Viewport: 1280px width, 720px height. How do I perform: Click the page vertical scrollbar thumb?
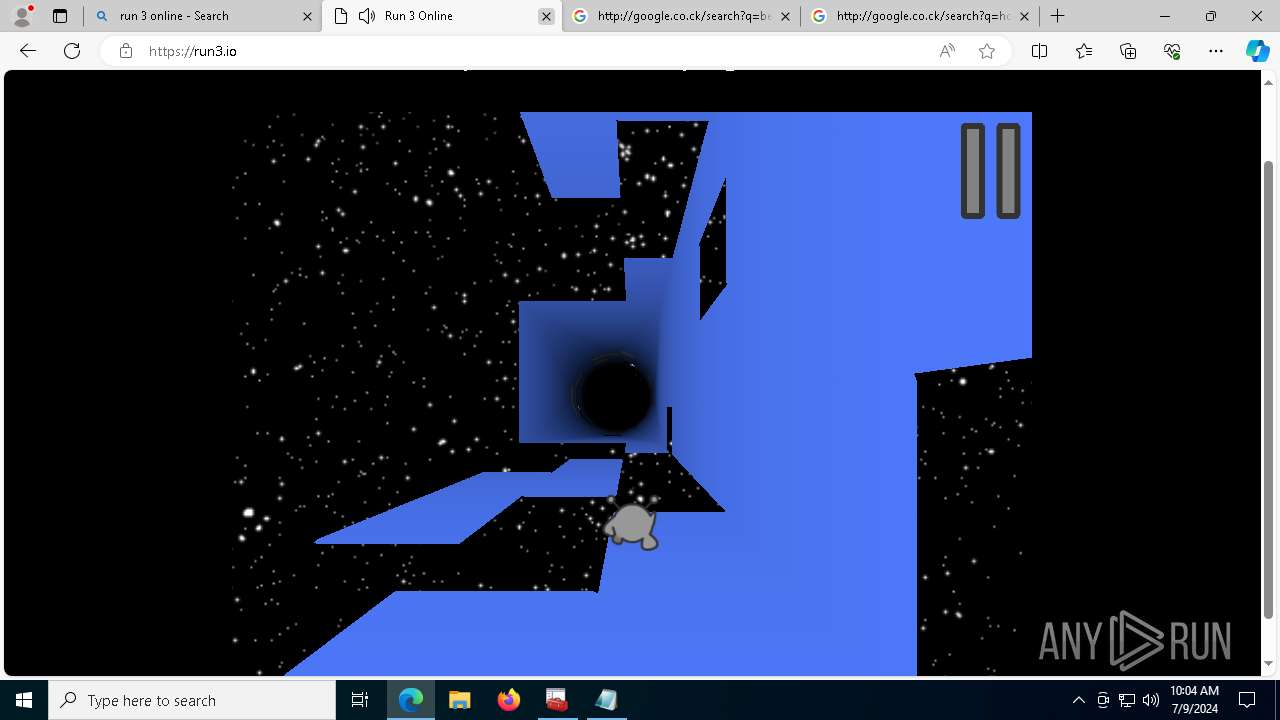click(x=1269, y=388)
